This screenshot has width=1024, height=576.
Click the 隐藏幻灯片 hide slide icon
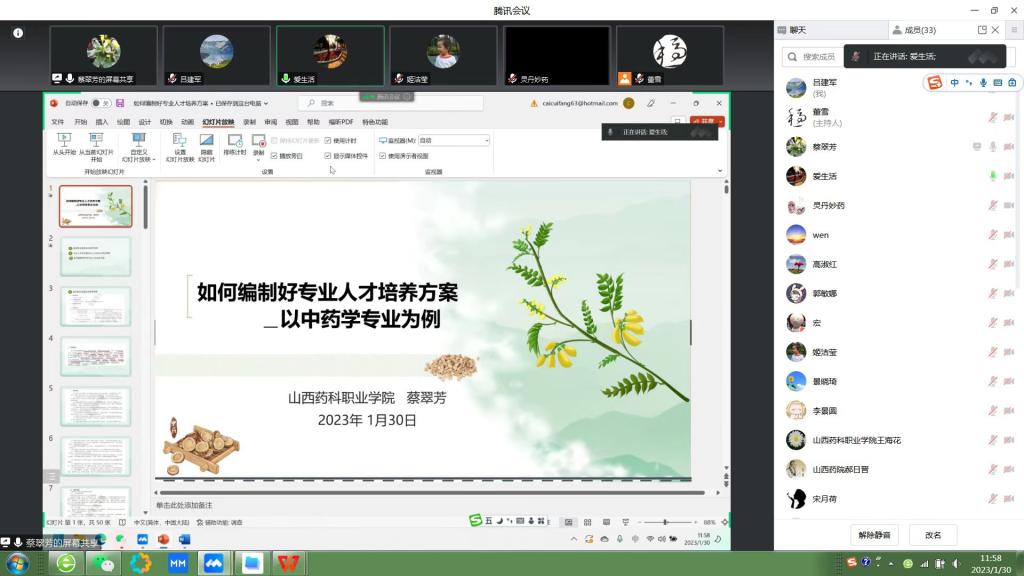[x=206, y=141]
